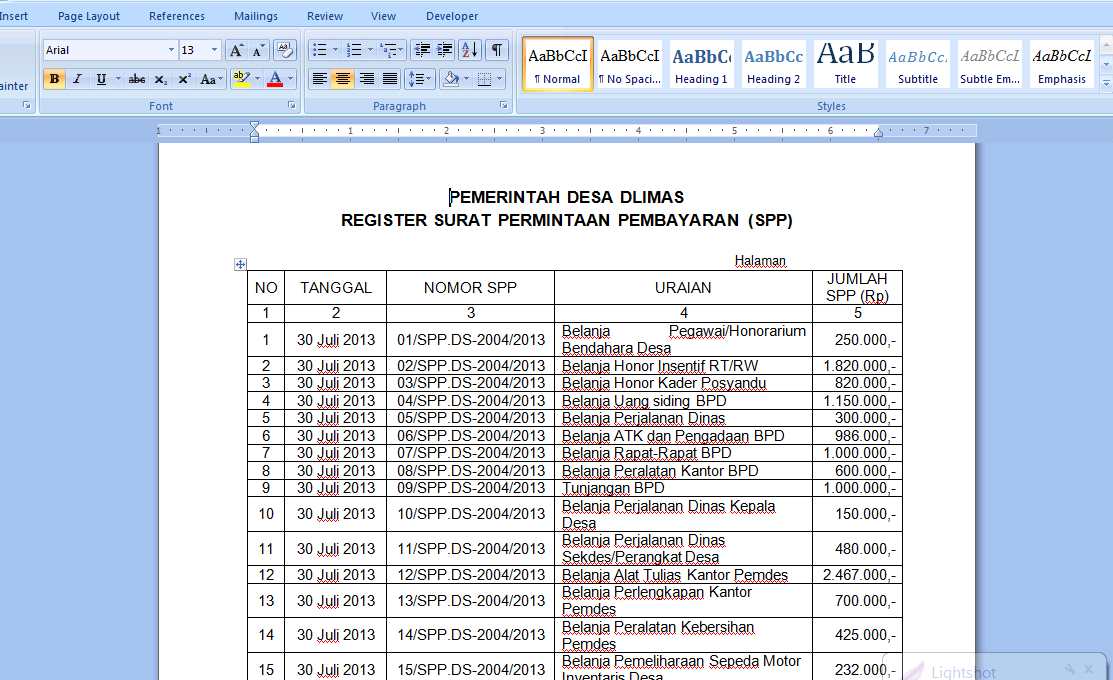Screen dimensions: 1113x680
Task: Open highlight color dropdown arrow
Action: click(257, 79)
